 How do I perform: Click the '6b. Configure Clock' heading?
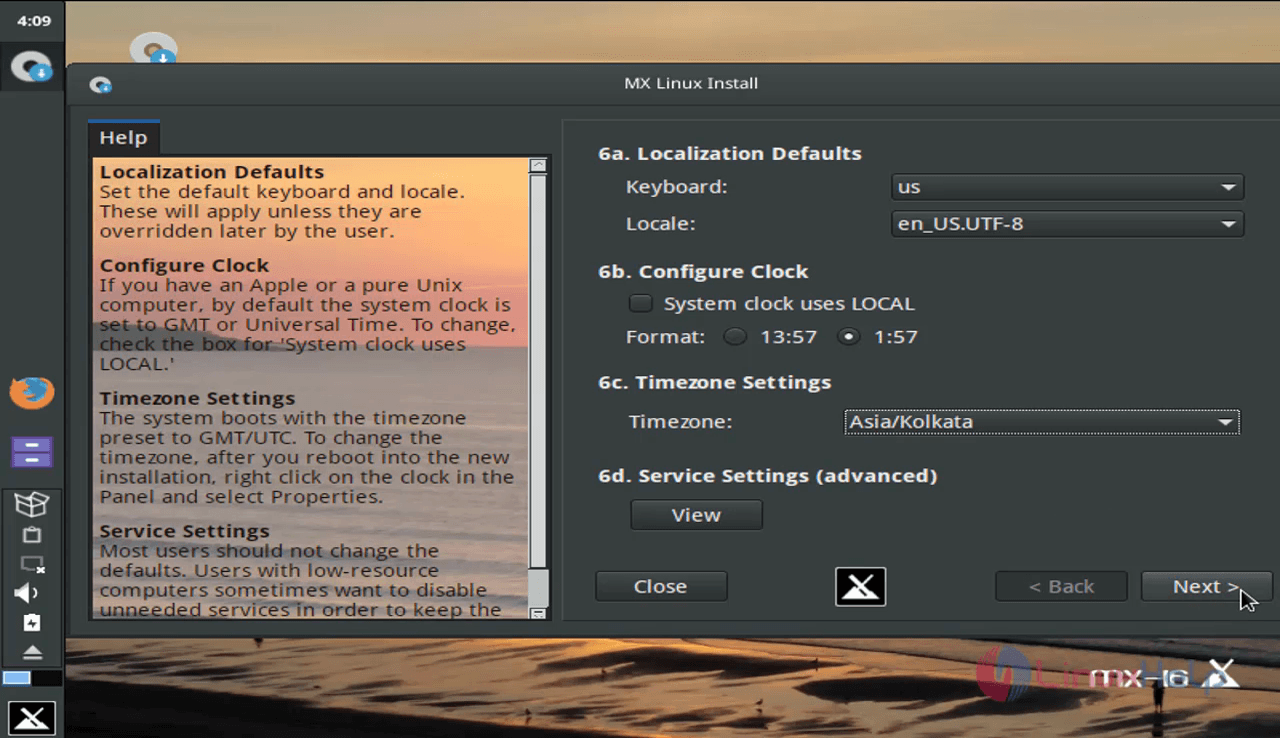703,272
